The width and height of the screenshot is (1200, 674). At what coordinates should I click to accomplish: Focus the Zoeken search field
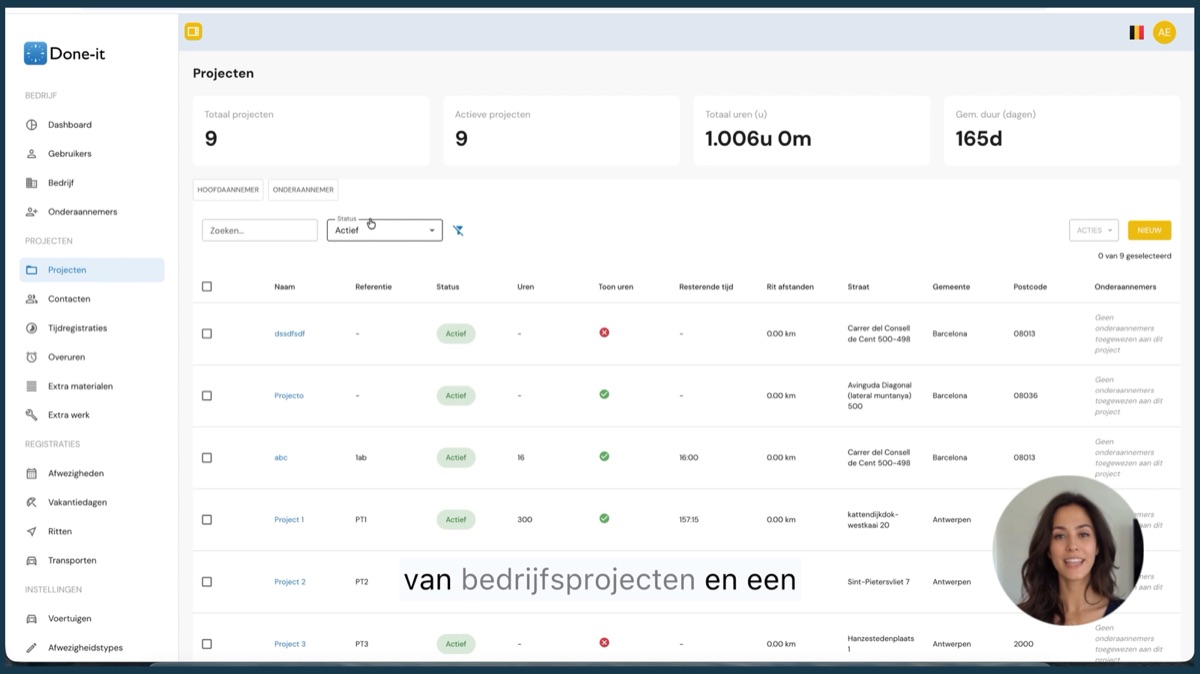coord(260,230)
